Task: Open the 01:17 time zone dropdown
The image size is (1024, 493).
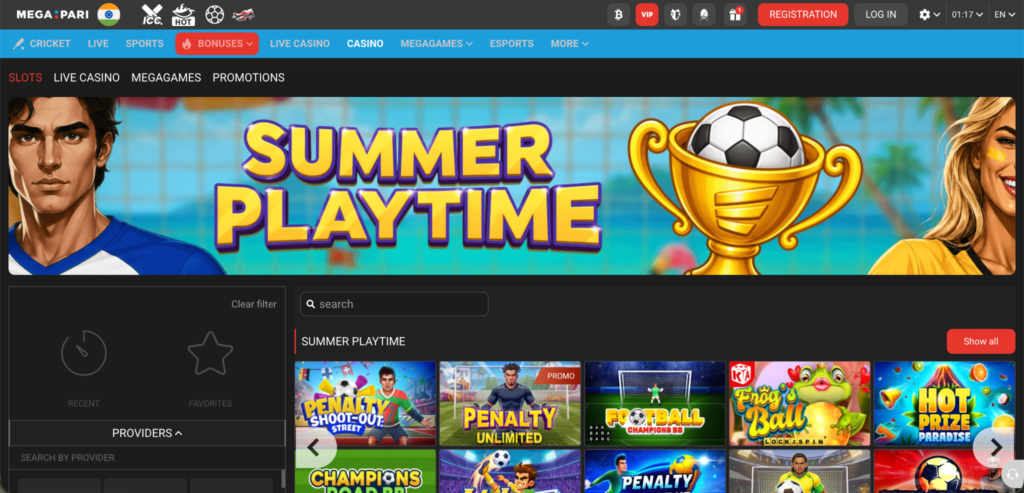Action: coord(967,14)
